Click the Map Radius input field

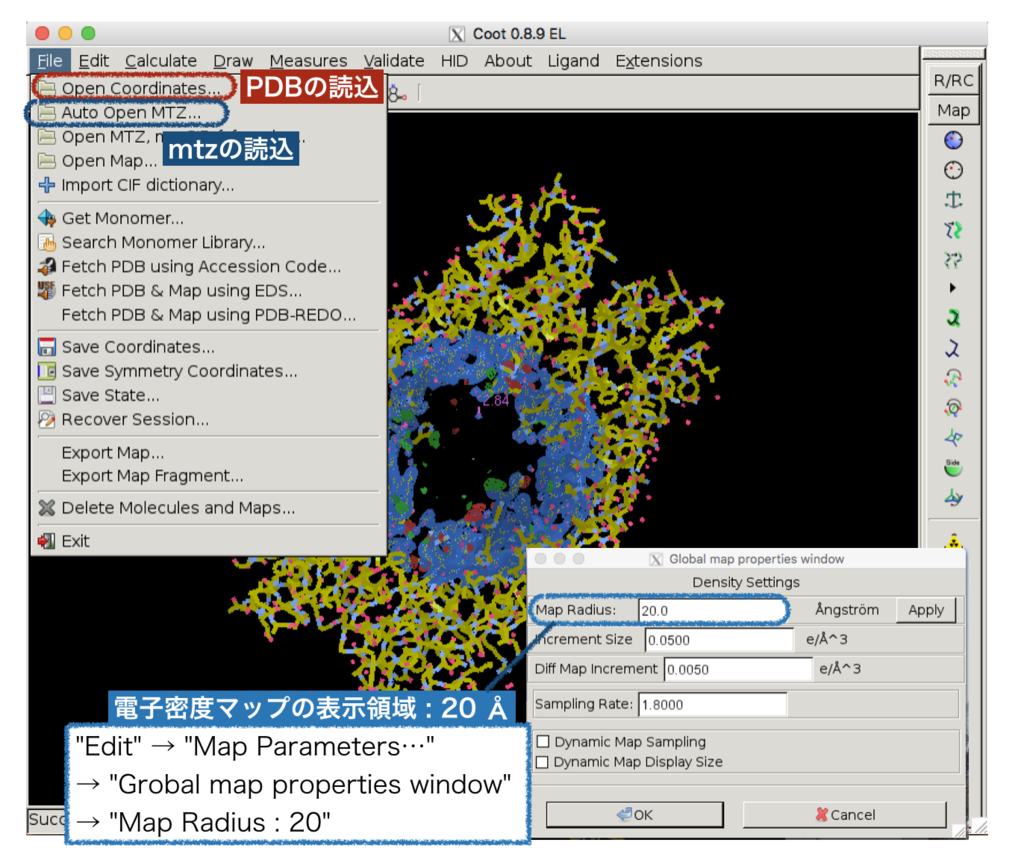click(712, 610)
